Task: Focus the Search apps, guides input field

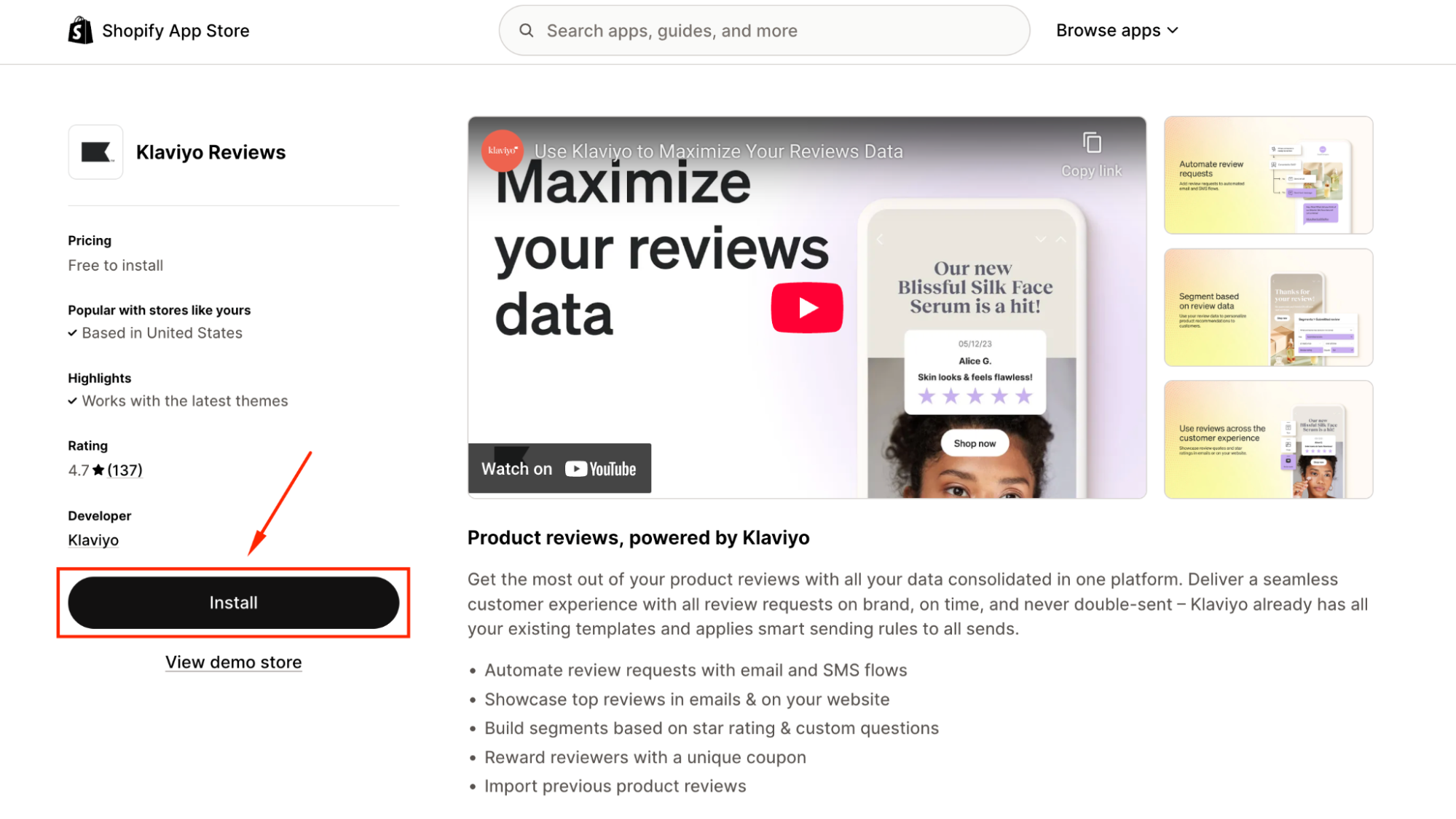Action: [764, 31]
